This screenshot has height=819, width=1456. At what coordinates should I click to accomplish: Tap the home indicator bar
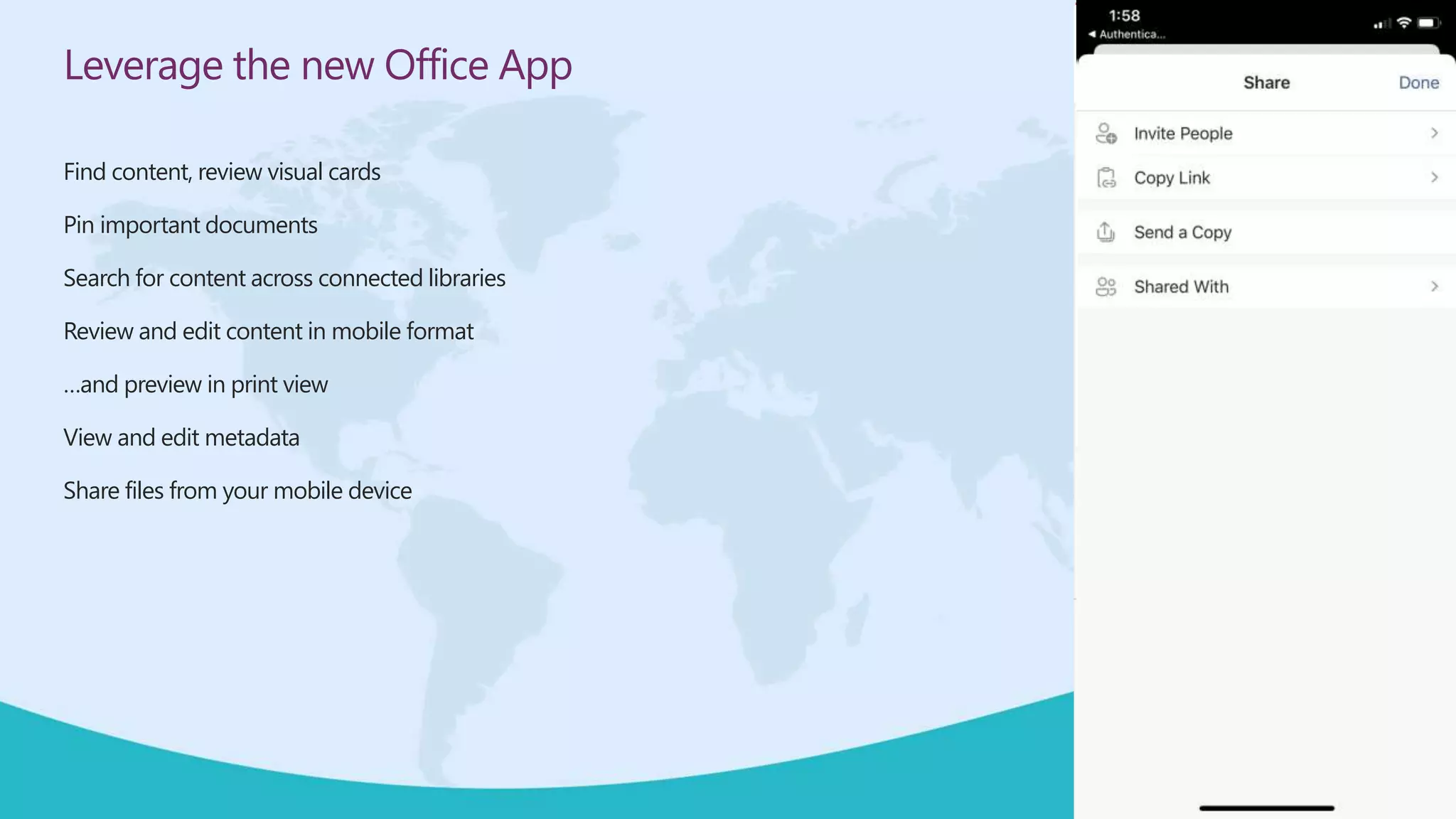coord(1266,808)
